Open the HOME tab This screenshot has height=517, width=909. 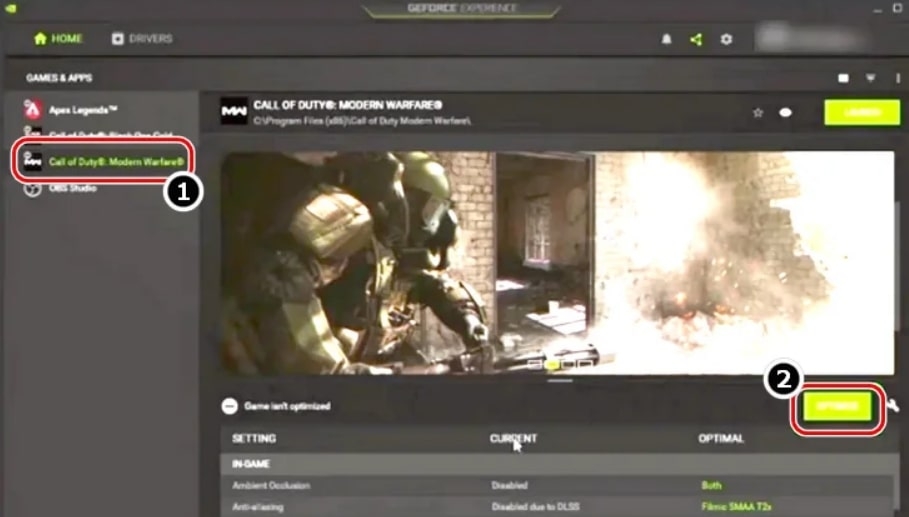(x=58, y=39)
